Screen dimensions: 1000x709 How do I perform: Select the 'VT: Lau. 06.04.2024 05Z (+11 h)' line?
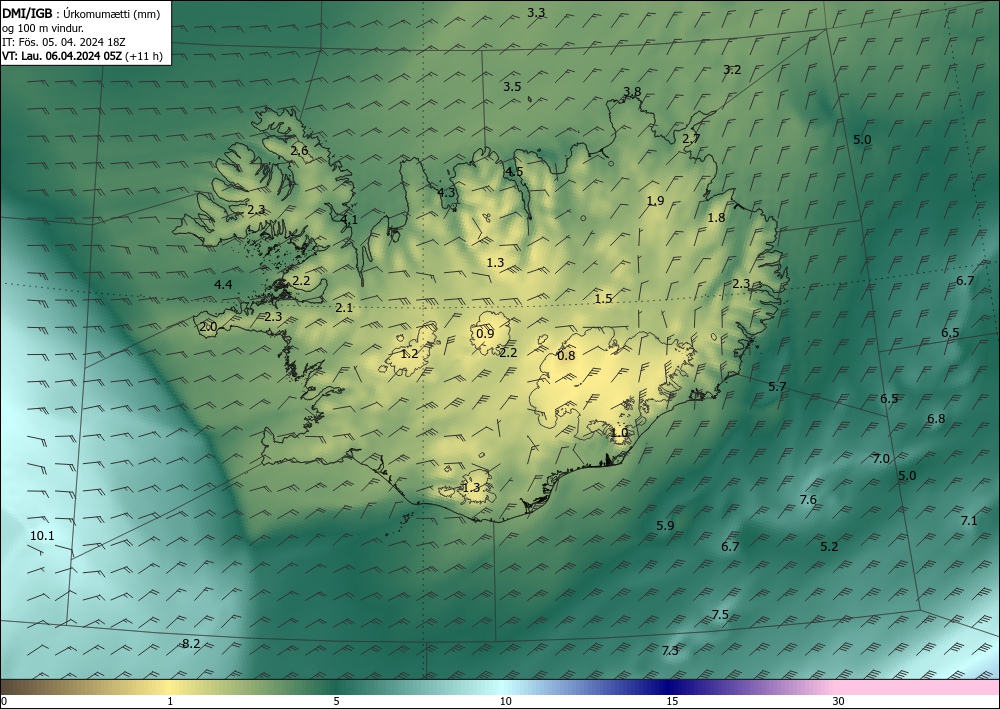[x=82, y=56]
